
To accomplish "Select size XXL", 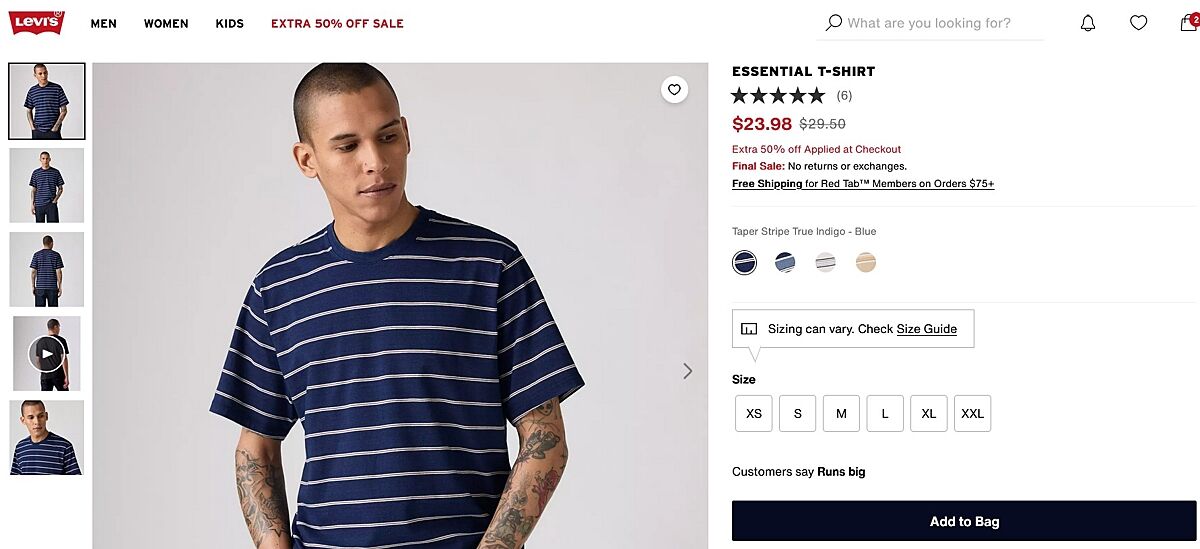I will coord(972,413).
